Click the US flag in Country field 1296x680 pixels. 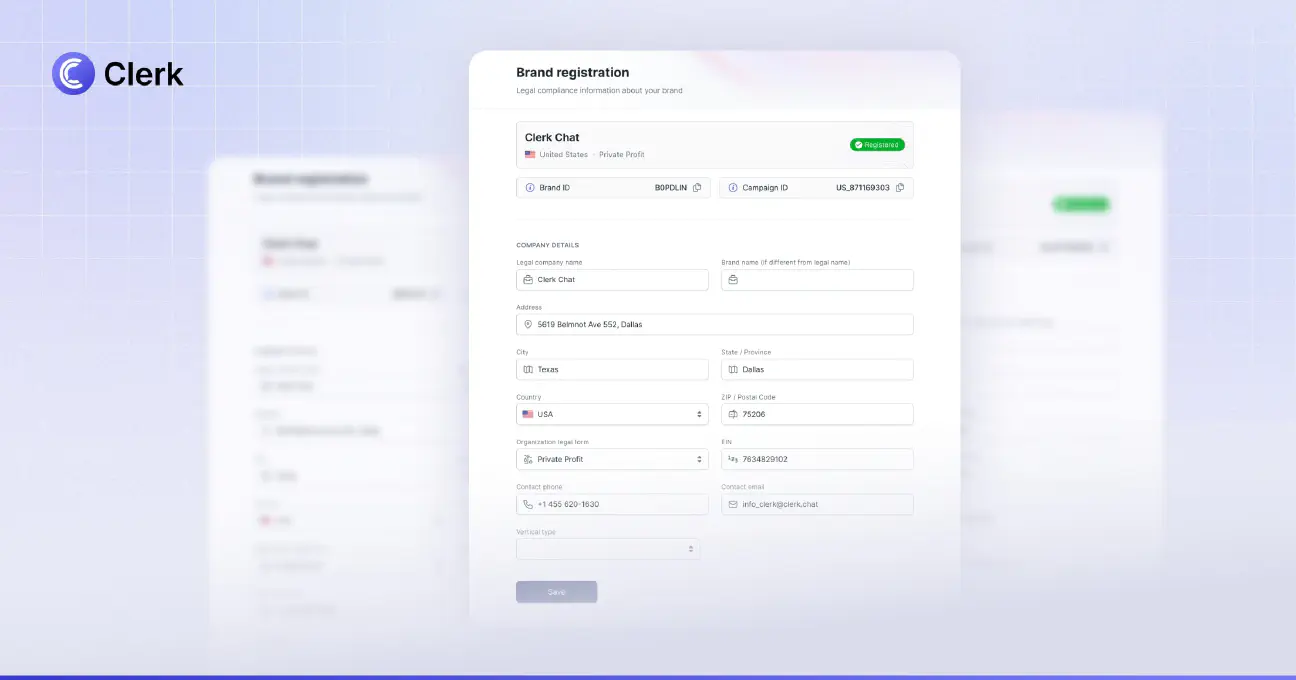[x=528, y=414]
